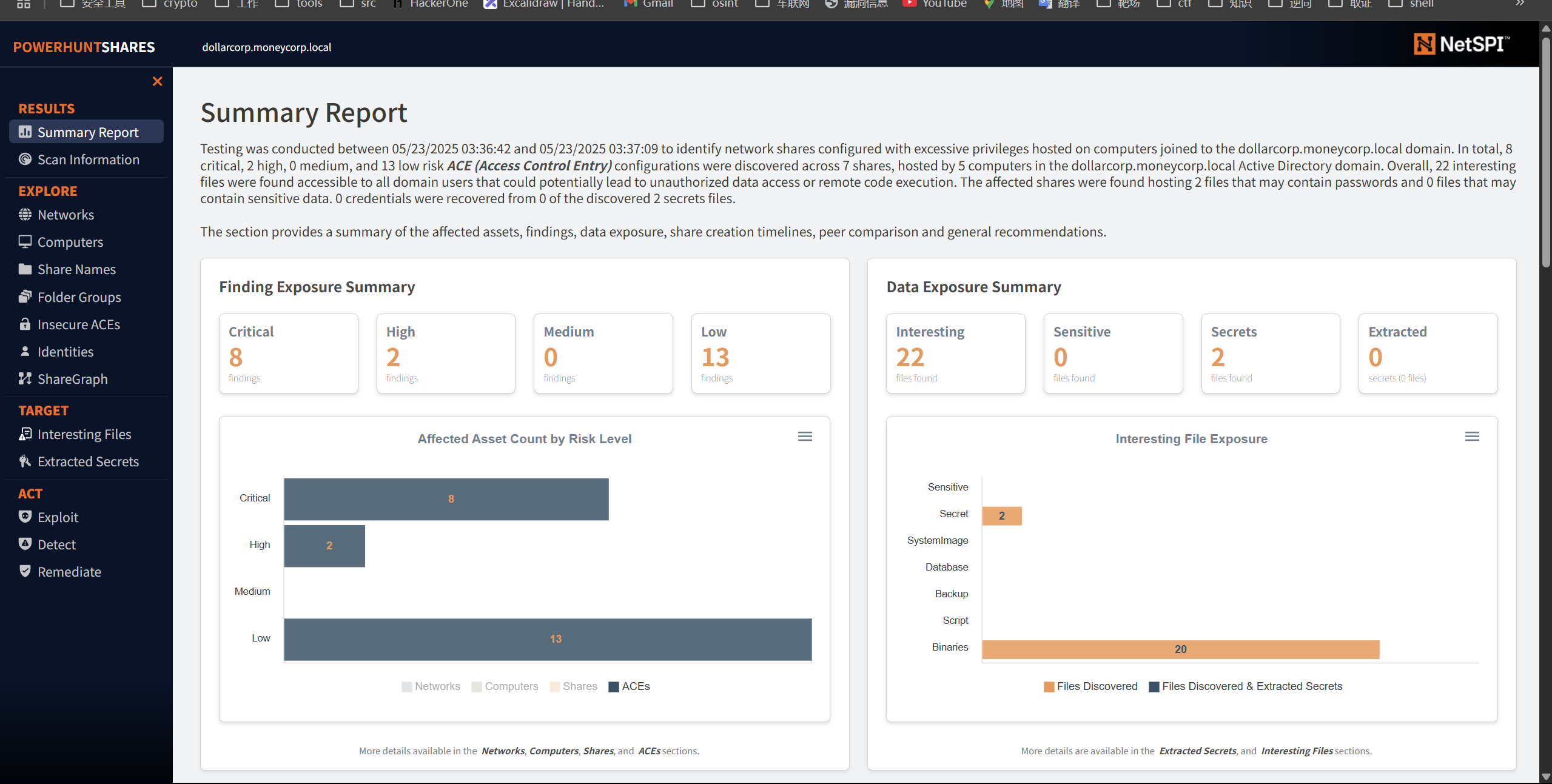Viewport: 1552px width, 784px height.
Task: Click the NetSPI logo
Action: point(1462,44)
